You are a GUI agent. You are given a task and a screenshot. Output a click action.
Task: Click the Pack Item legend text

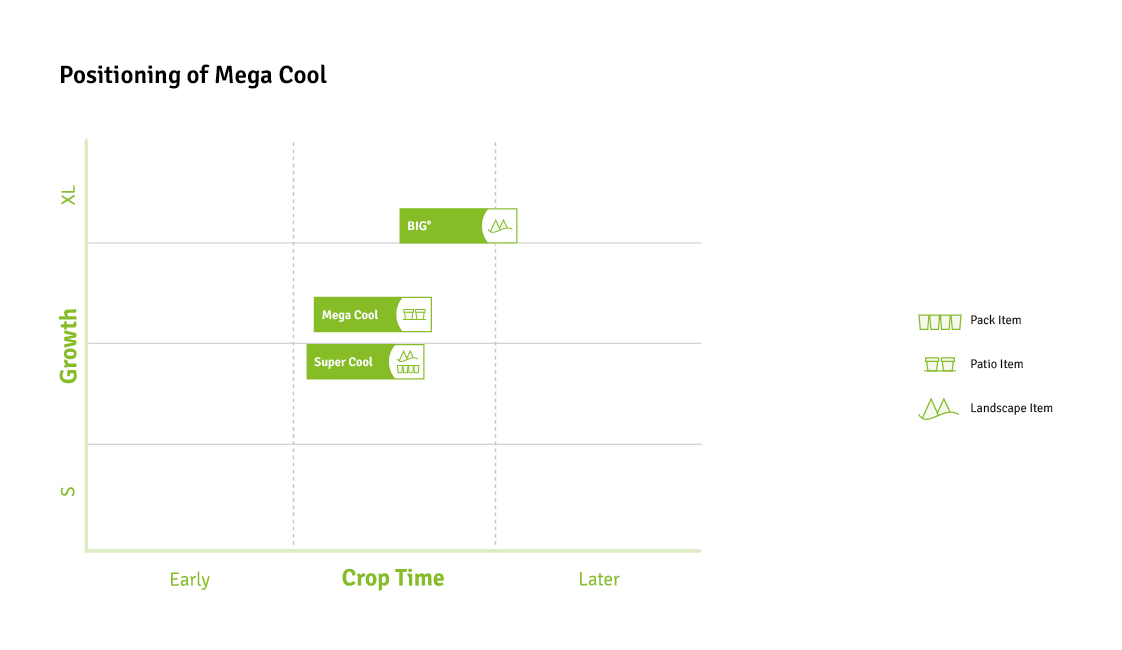click(995, 320)
